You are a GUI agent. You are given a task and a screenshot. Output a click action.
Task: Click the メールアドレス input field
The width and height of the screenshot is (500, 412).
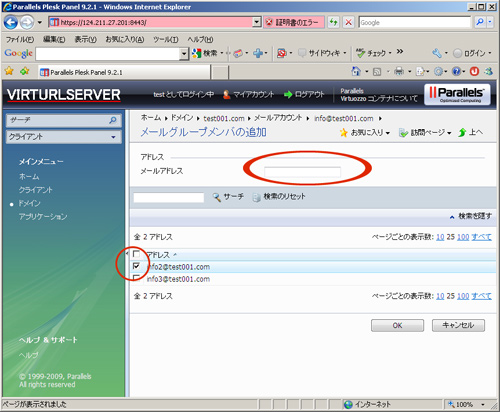tap(302, 171)
